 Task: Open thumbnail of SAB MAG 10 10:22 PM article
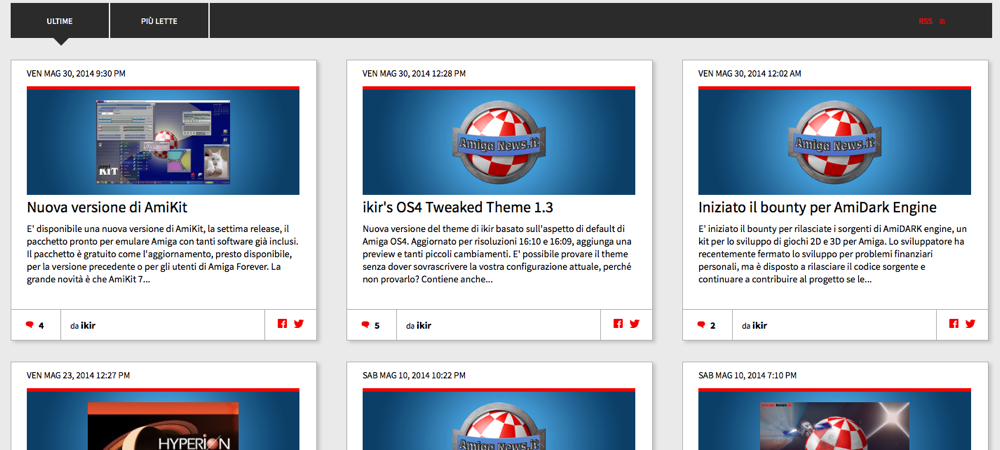tap(499, 419)
